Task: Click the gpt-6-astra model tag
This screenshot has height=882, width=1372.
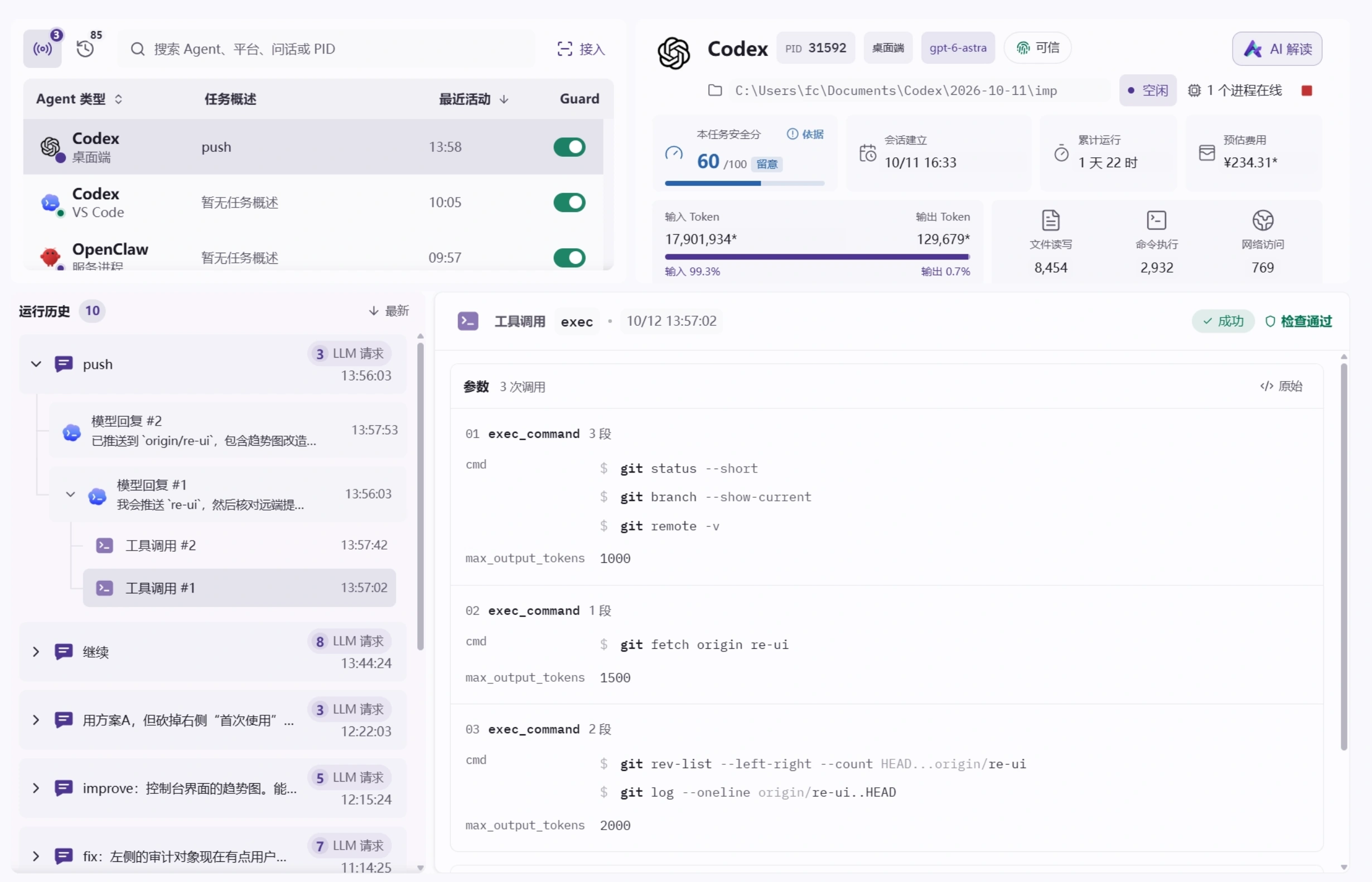Action: click(958, 48)
